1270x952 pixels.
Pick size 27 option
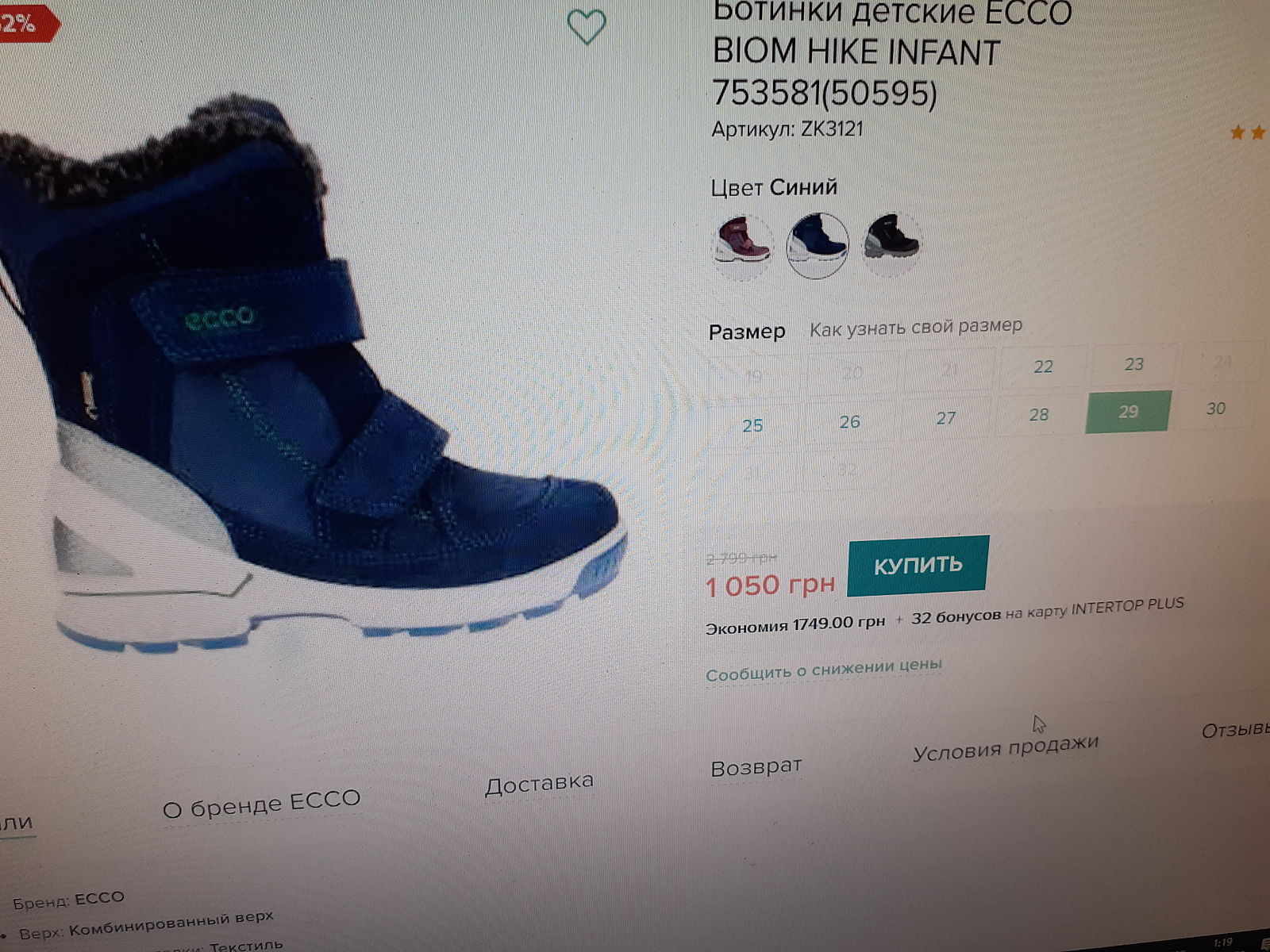[x=945, y=418]
